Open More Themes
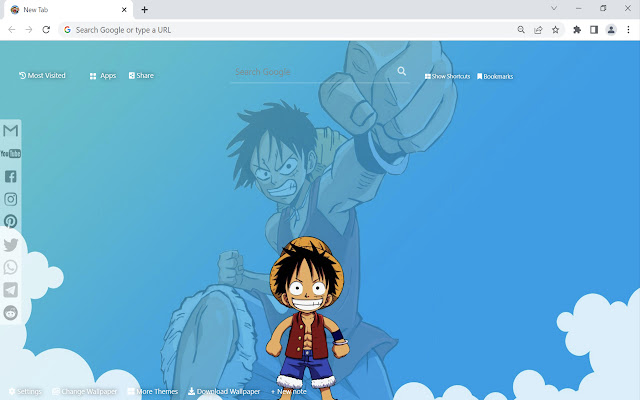 coord(153,391)
